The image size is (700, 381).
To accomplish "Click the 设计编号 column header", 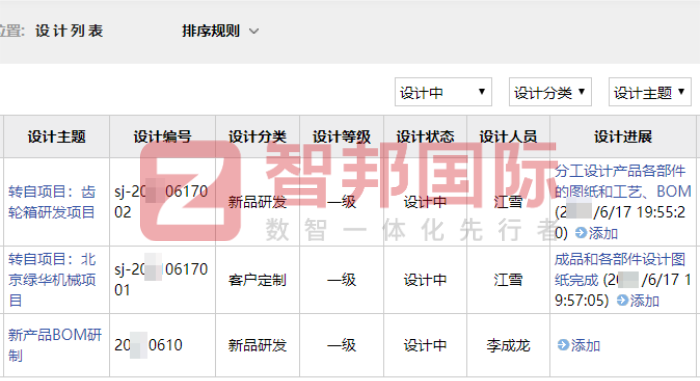I will pos(162,137).
